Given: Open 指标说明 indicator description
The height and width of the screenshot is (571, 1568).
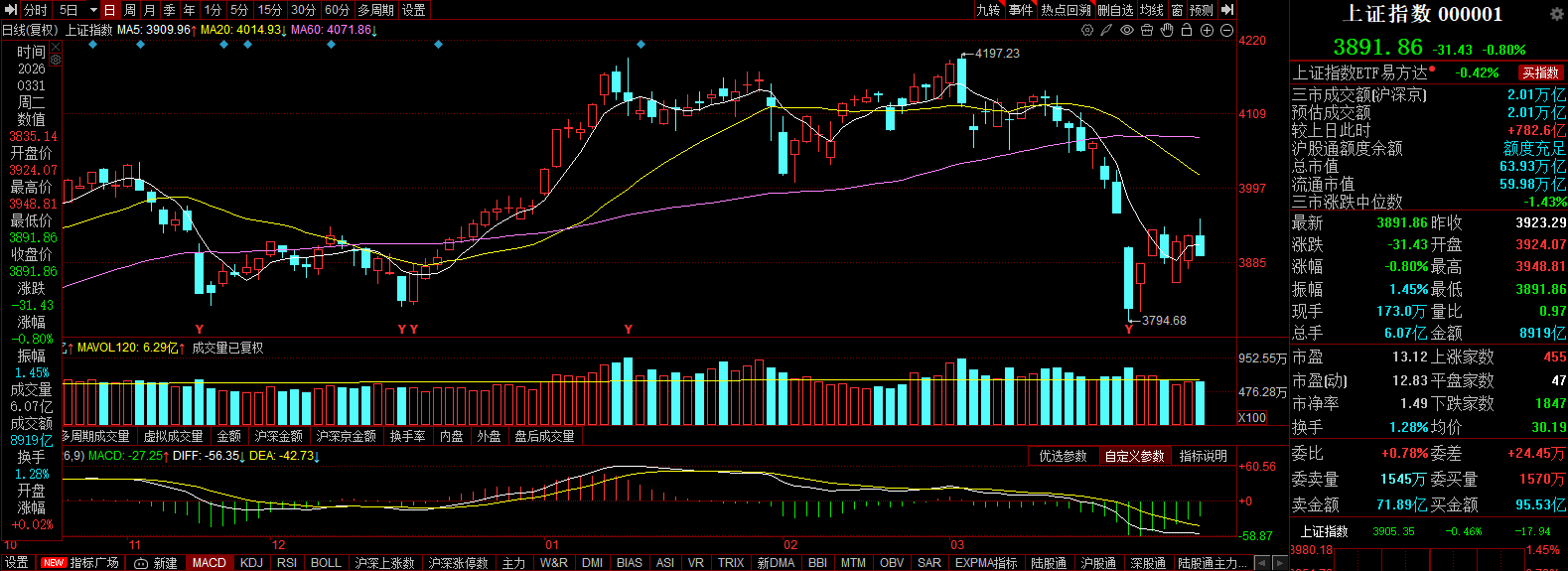Looking at the screenshot, I should [x=1203, y=456].
